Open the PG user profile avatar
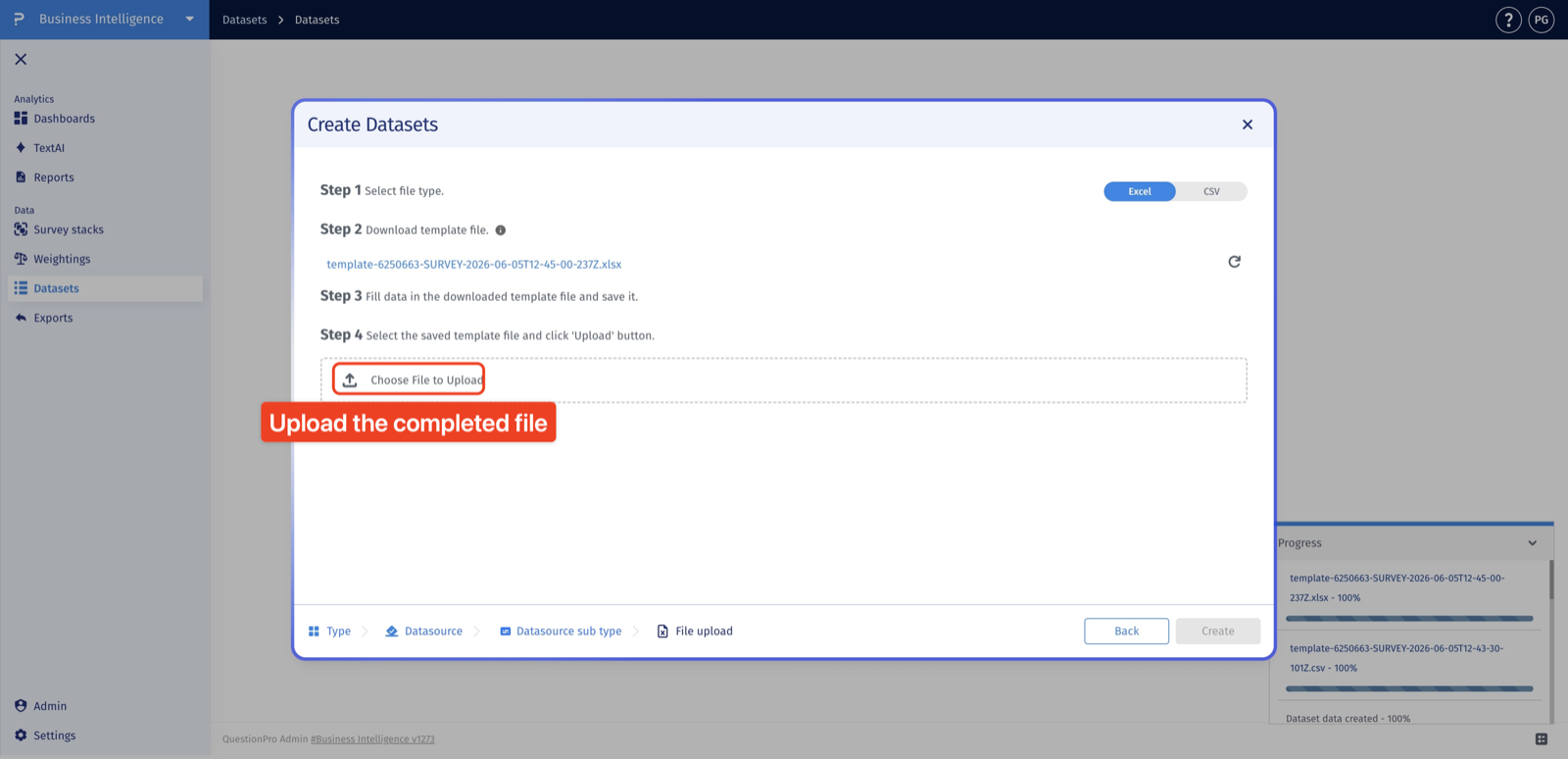The image size is (1568, 759). 1542,20
